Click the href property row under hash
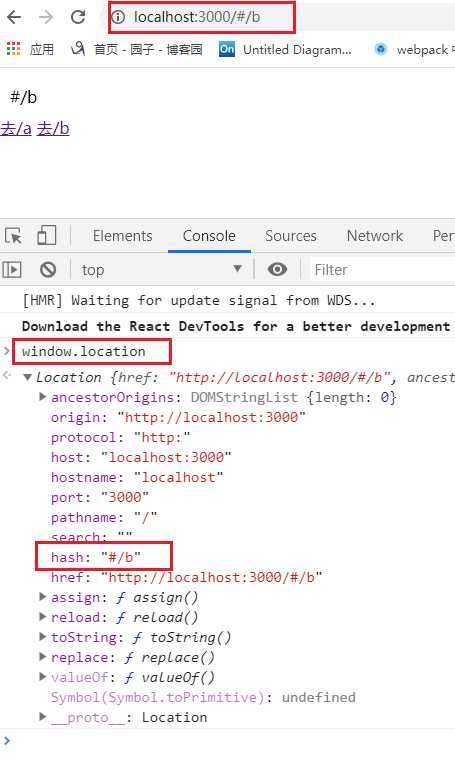Image resolution: width=455 pixels, height=761 pixels. coord(186,578)
